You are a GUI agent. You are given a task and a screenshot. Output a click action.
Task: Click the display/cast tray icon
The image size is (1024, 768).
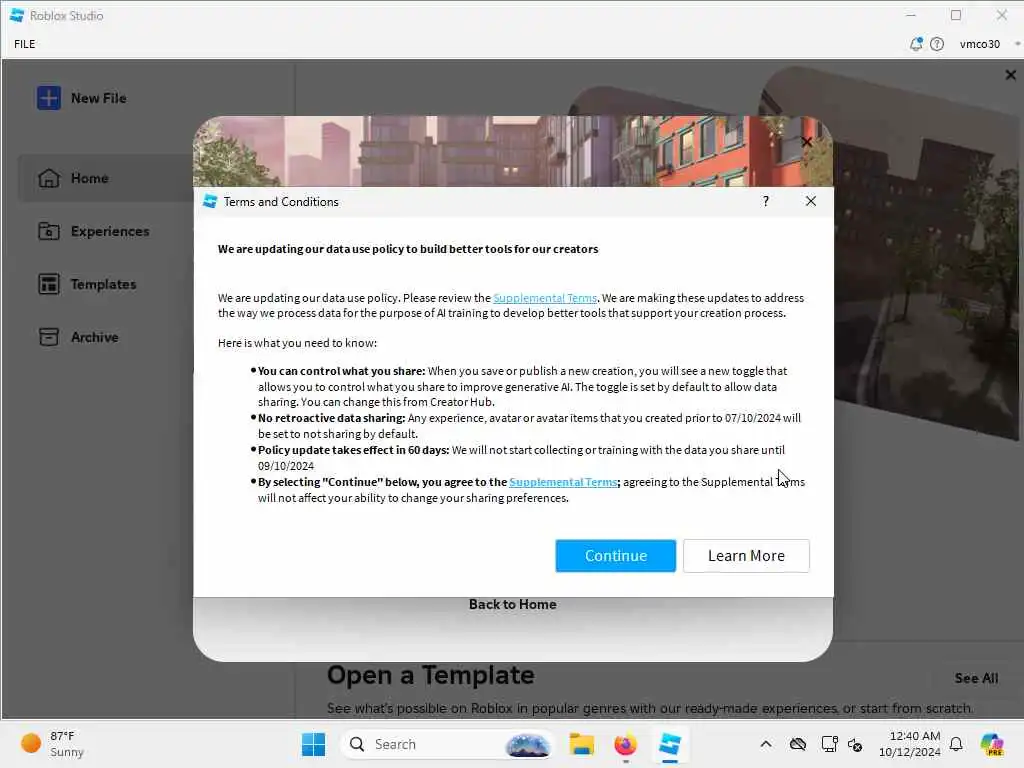(x=829, y=744)
